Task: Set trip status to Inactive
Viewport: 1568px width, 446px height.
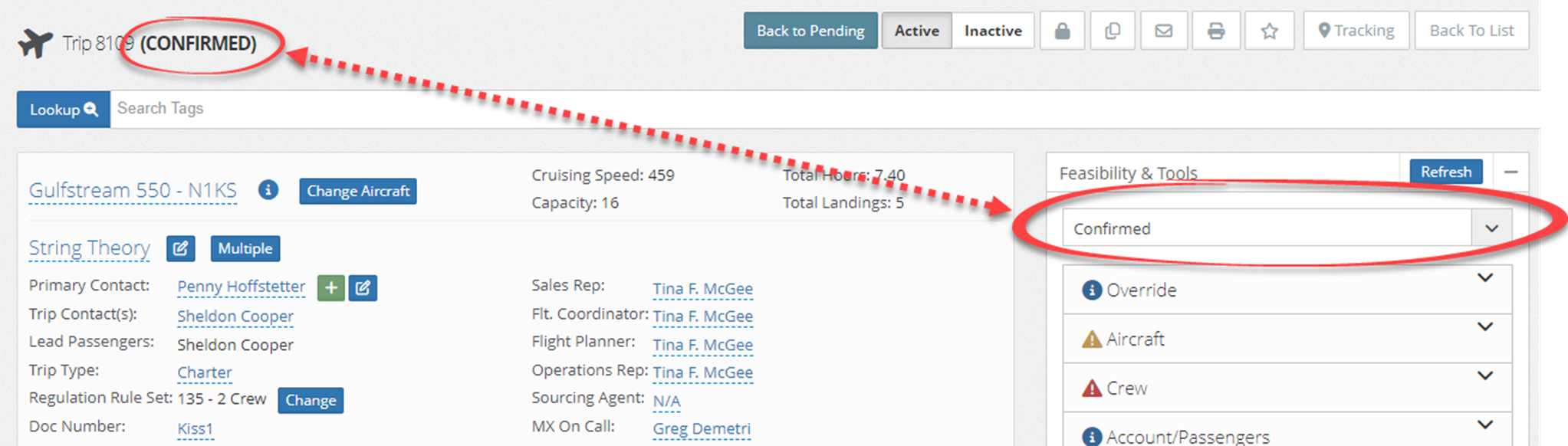Action: click(x=993, y=31)
